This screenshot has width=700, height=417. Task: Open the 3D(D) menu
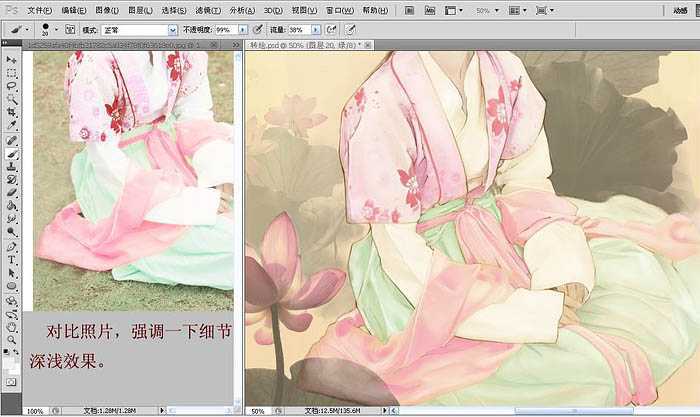click(273, 10)
